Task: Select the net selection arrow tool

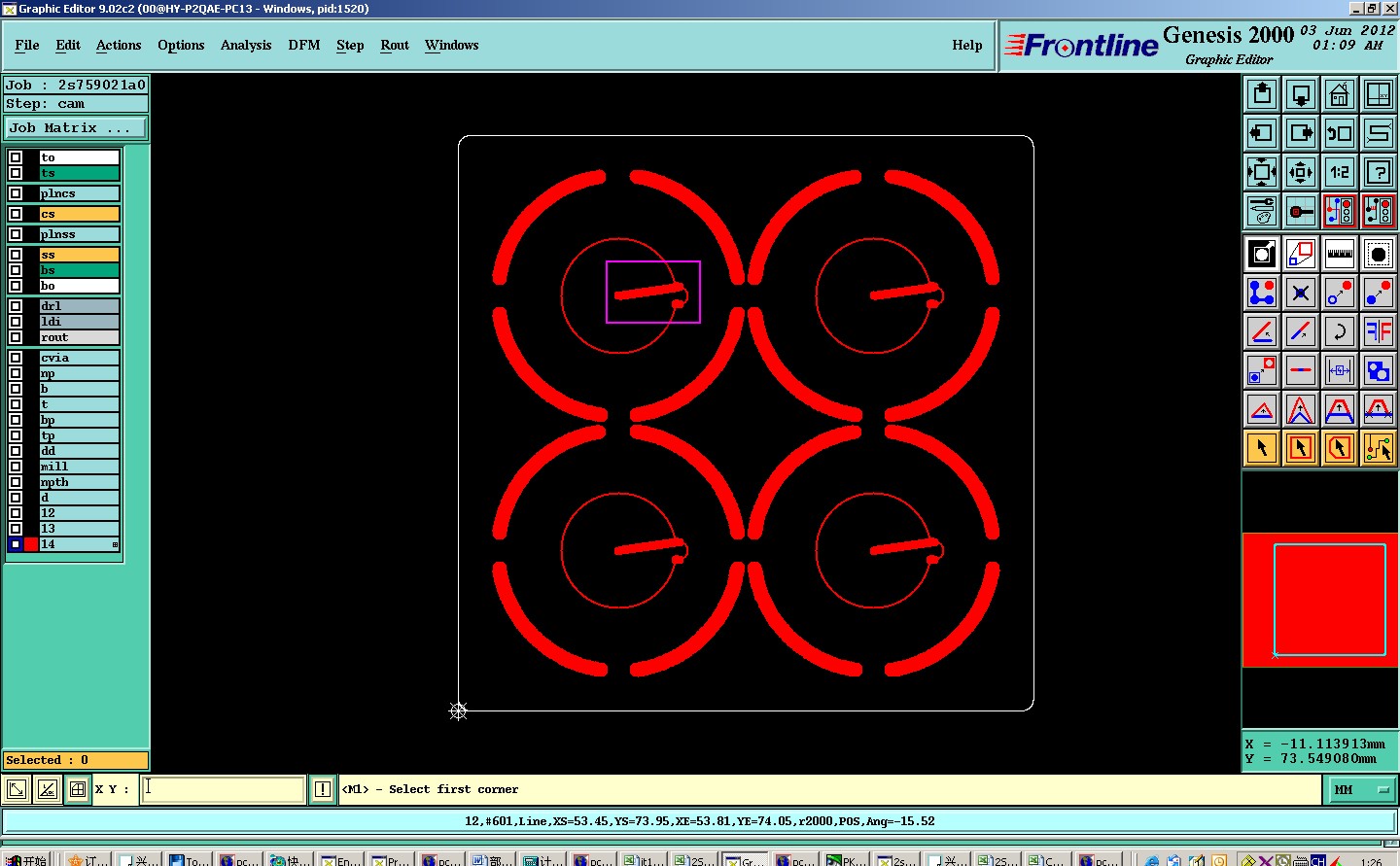Action: [1379, 448]
